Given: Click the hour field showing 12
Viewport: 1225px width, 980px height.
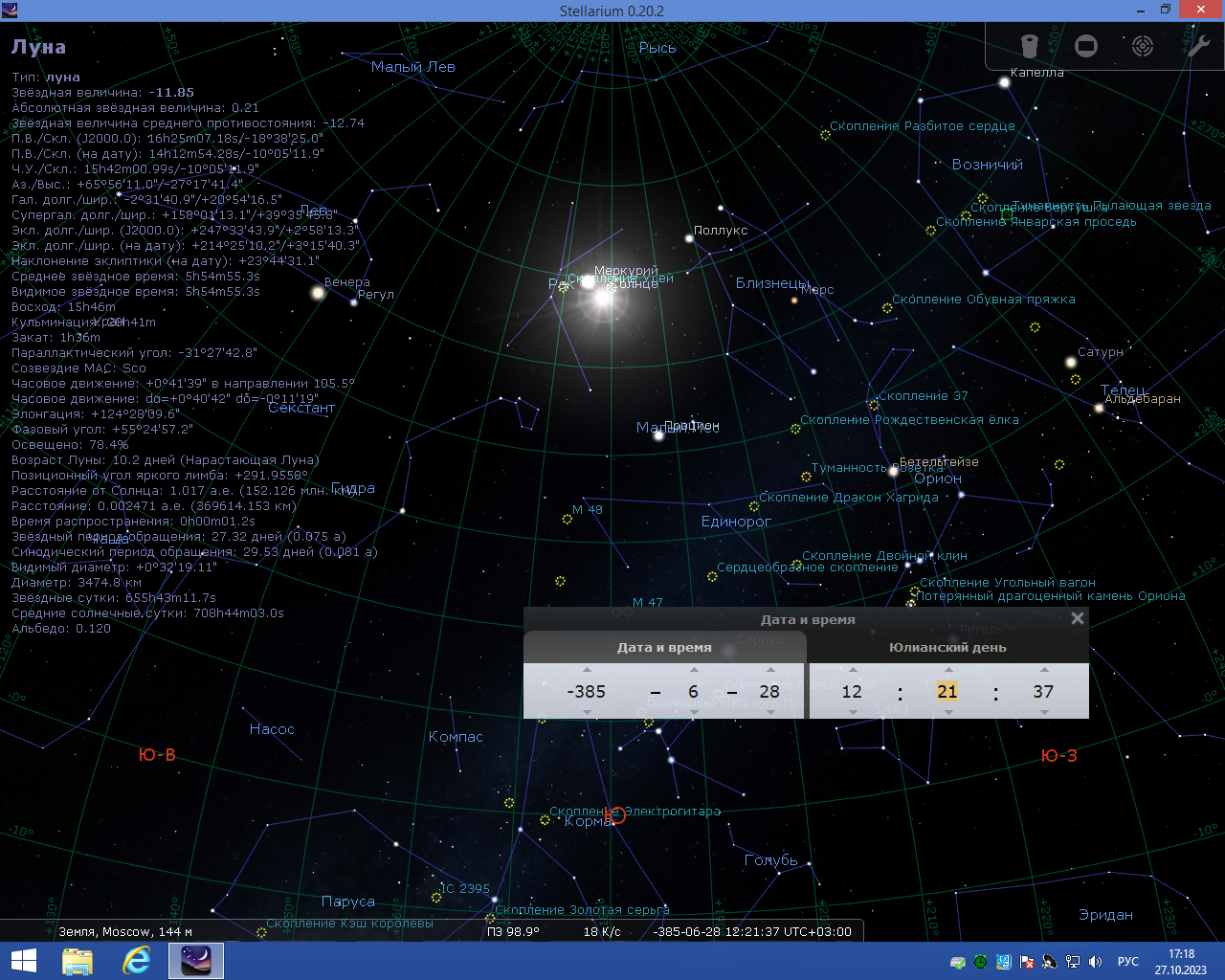Looking at the screenshot, I should [x=853, y=691].
